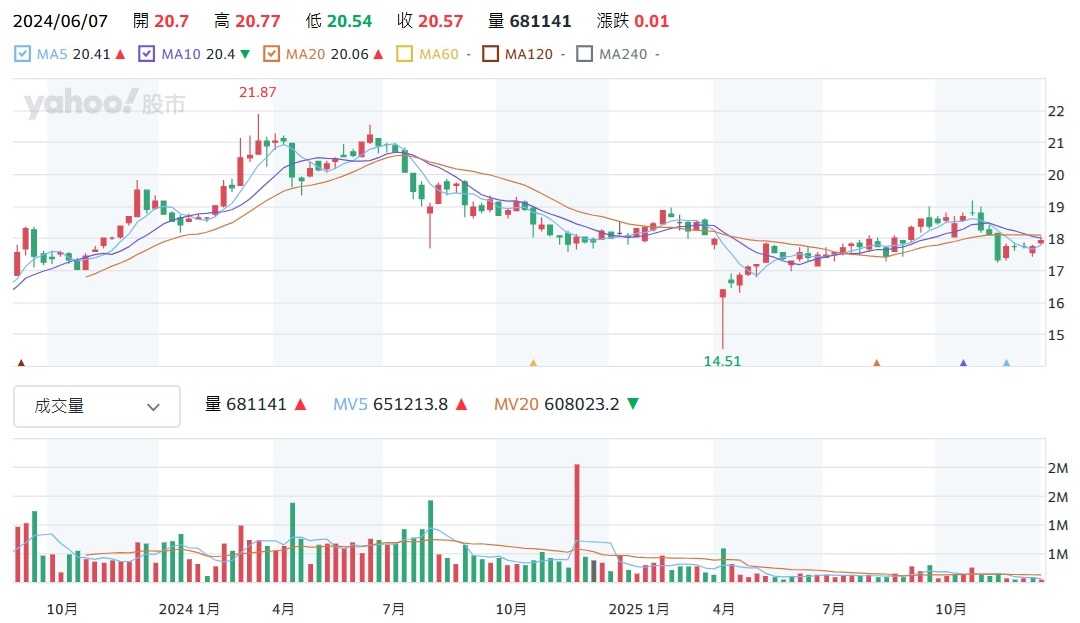
Task: Click the light blue triangle marker
Action: click(1006, 363)
